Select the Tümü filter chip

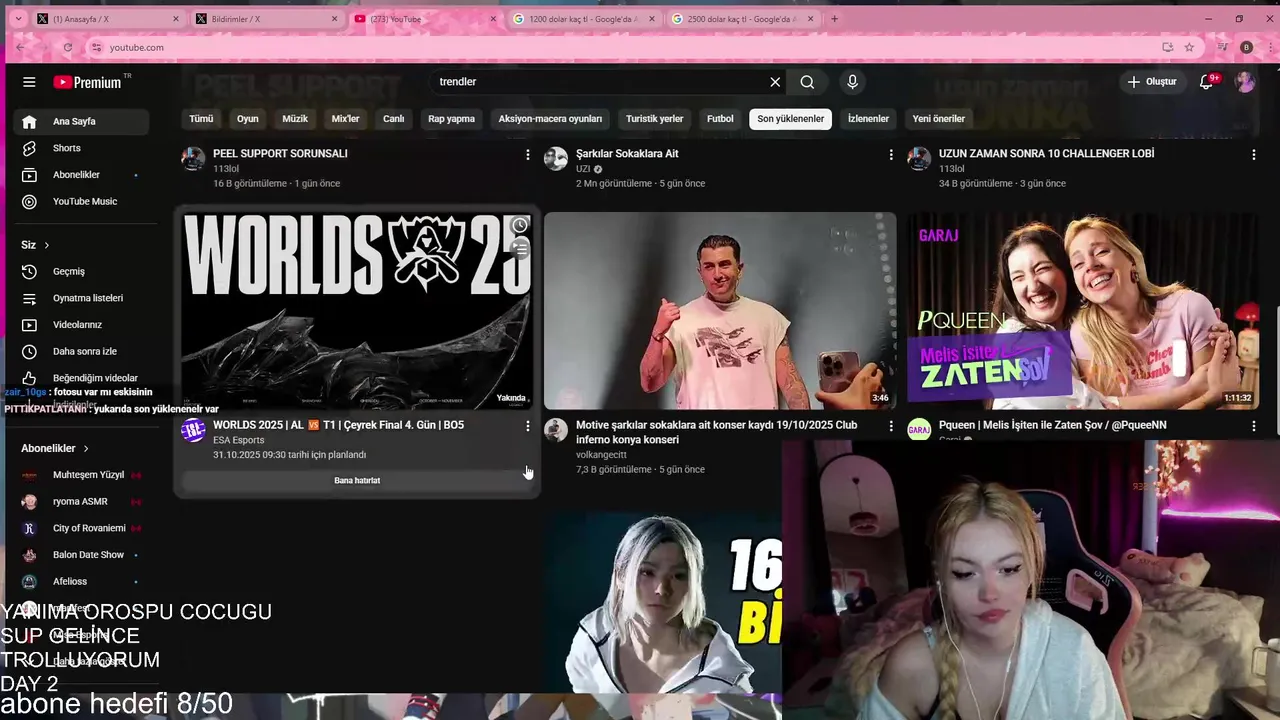(201, 119)
